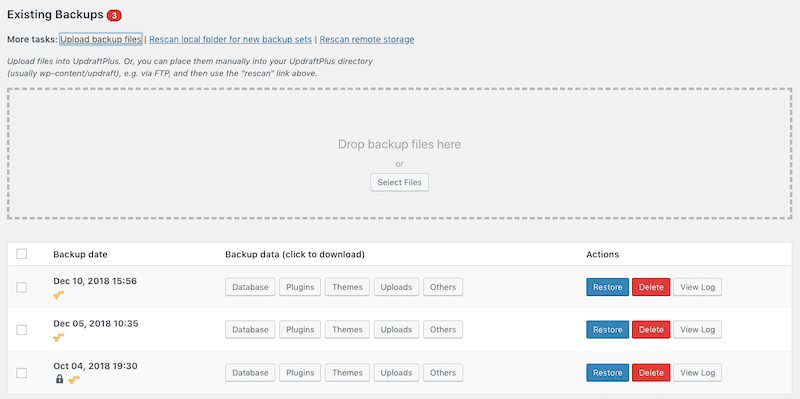Download Others from Dec 05 backup
The image size is (800, 399).
[x=443, y=330]
